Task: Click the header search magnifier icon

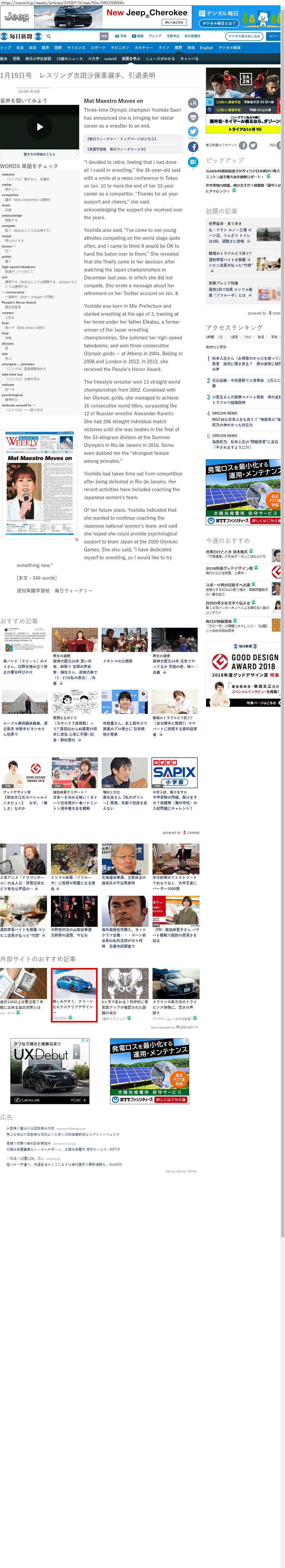Action: coord(48,37)
